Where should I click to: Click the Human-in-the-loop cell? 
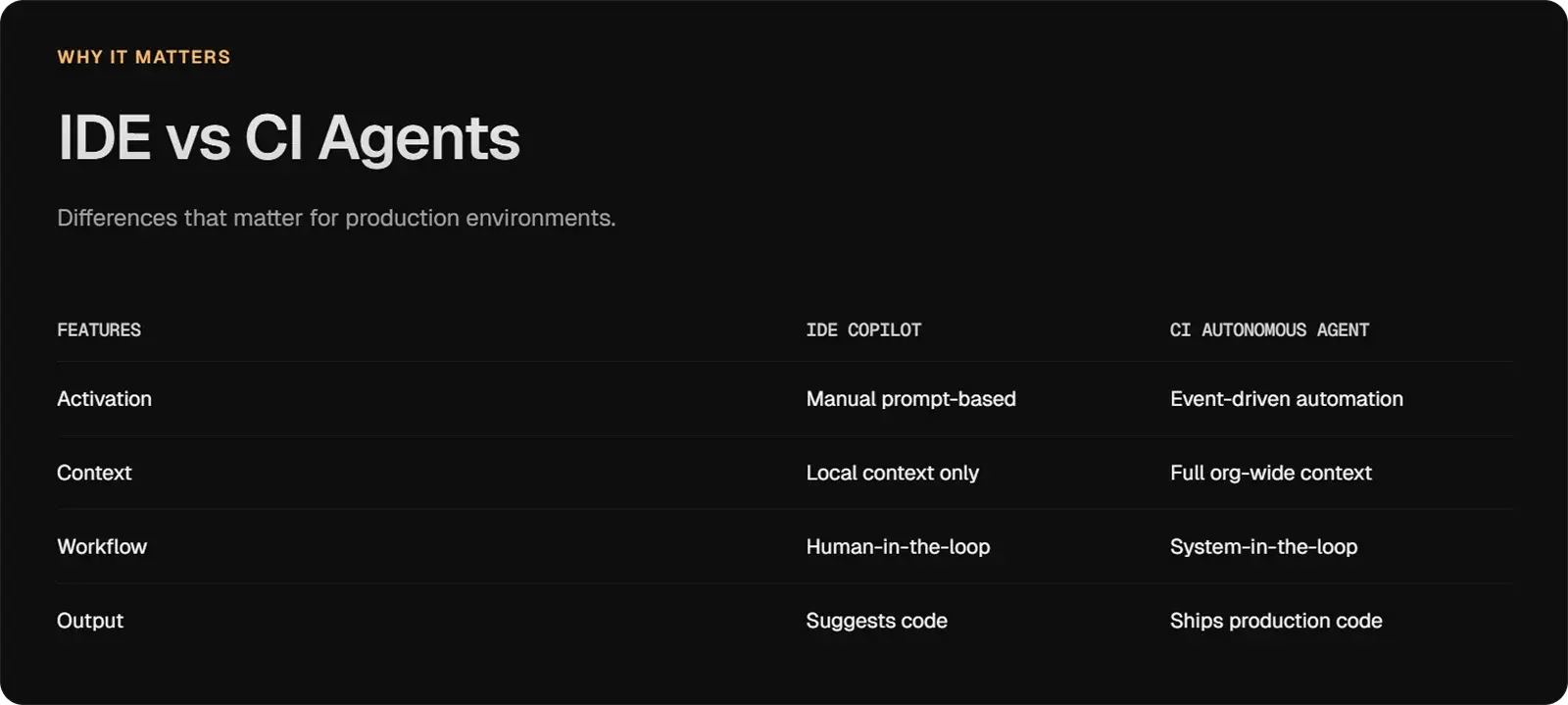pos(898,547)
